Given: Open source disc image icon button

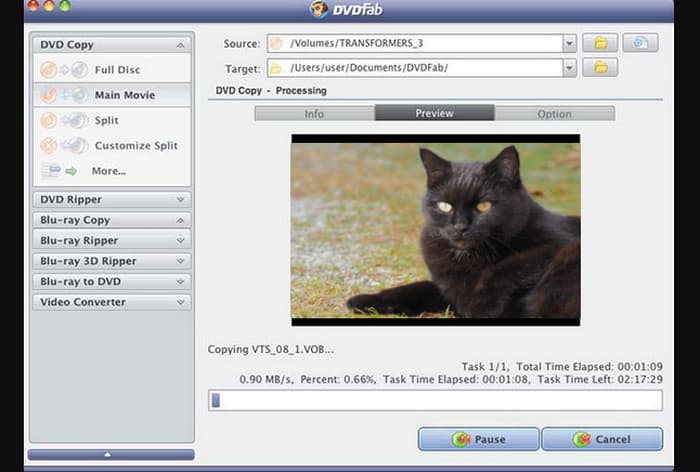Looking at the screenshot, I should pyautogui.click(x=640, y=43).
